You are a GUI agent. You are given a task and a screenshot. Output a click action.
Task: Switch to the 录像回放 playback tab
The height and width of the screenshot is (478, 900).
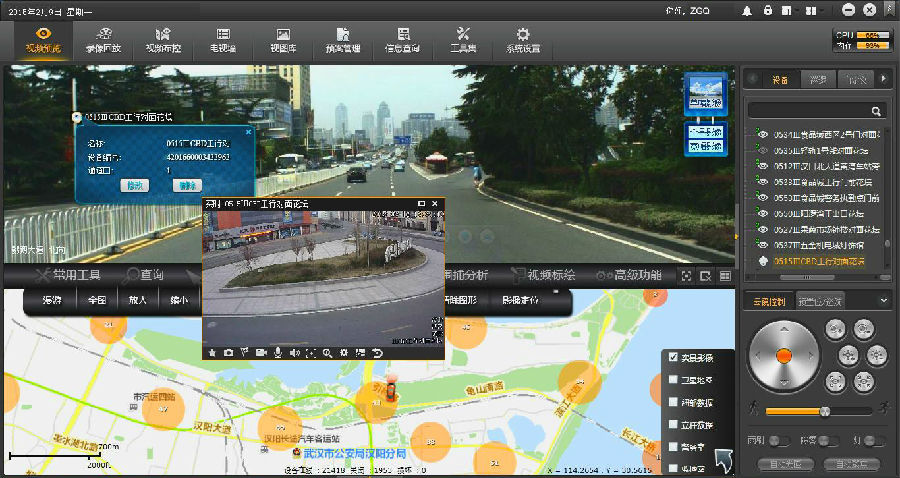point(102,40)
